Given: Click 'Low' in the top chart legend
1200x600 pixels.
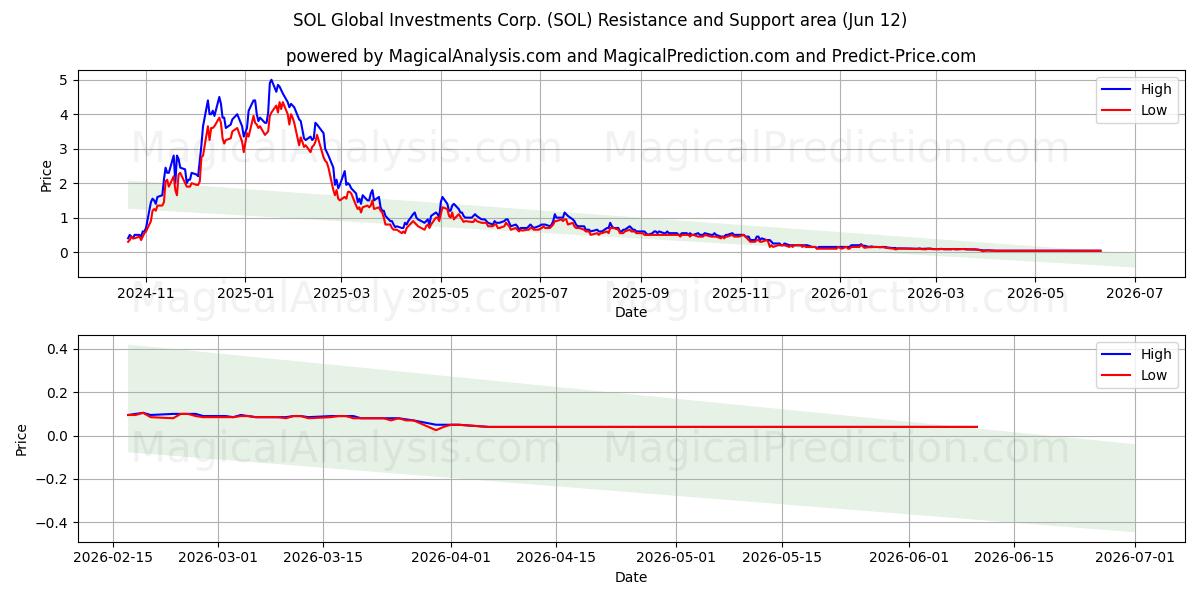Looking at the screenshot, I should coord(1154,110).
